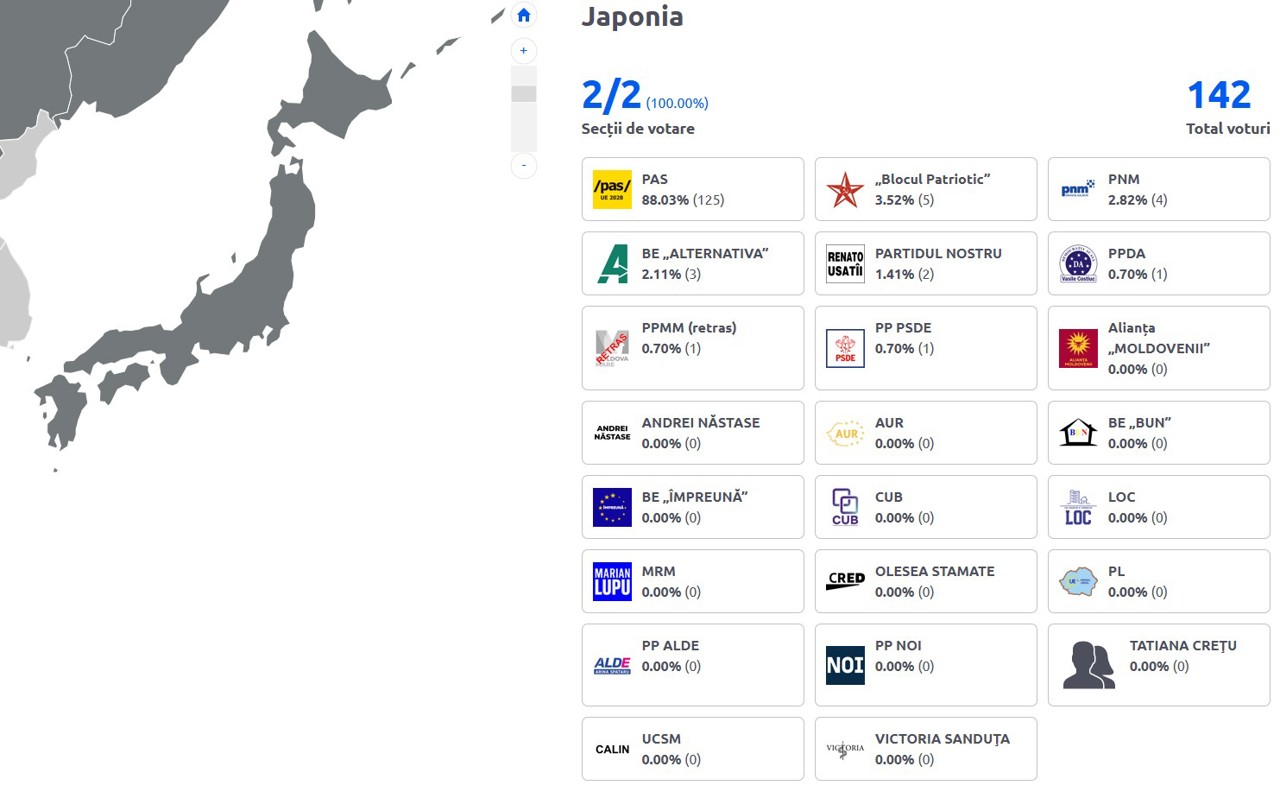Open the Olesea Stamate result card

[x=925, y=581]
